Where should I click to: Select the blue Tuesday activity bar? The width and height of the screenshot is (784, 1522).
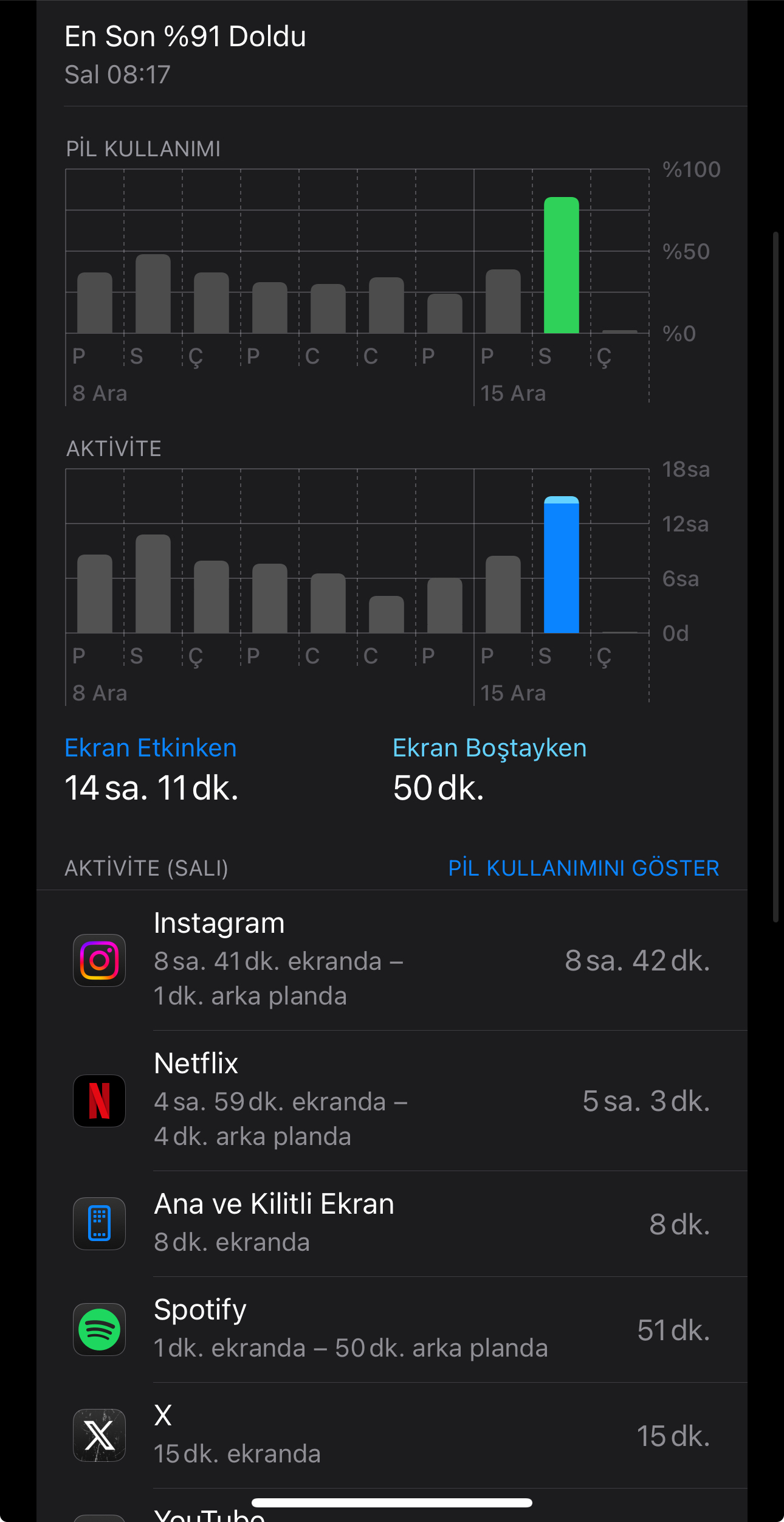[x=561, y=565]
